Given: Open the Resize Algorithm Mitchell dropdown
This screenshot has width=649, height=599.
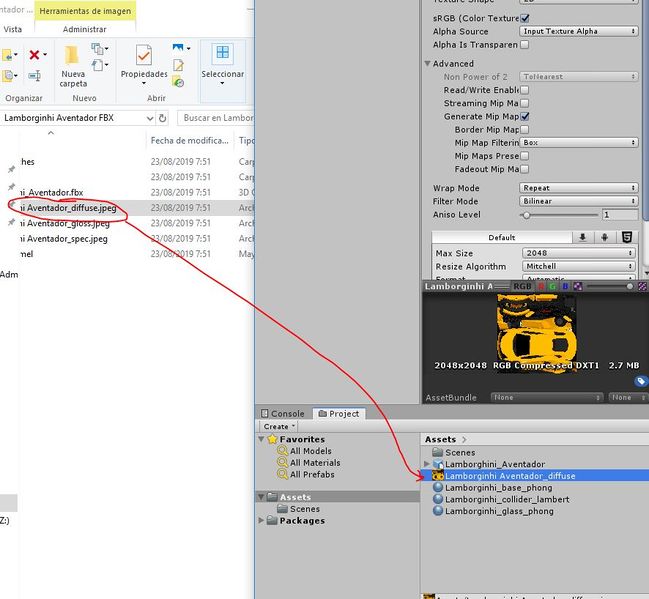Looking at the screenshot, I should [579, 266].
